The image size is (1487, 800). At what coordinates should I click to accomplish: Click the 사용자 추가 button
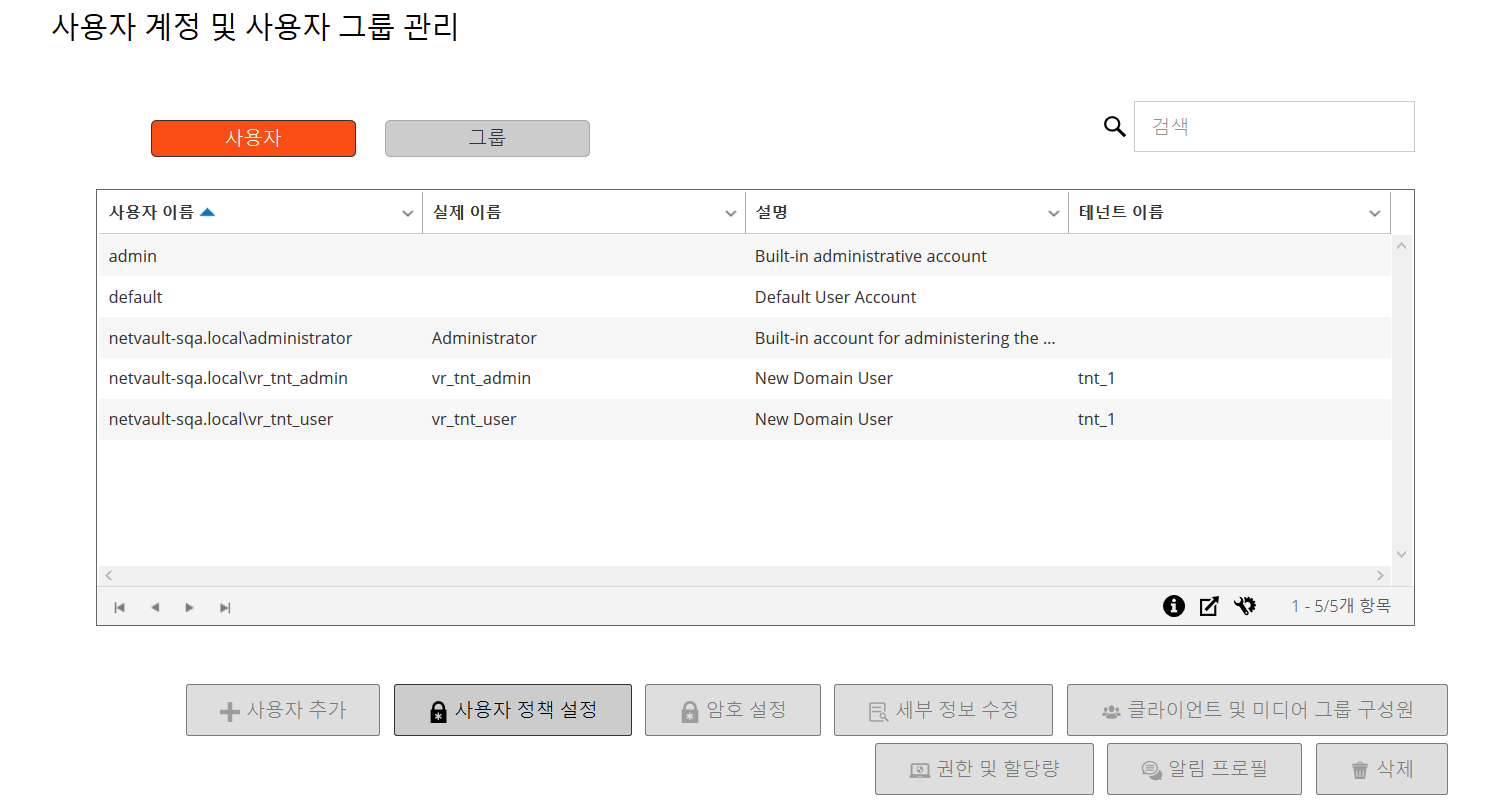pos(283,710)
